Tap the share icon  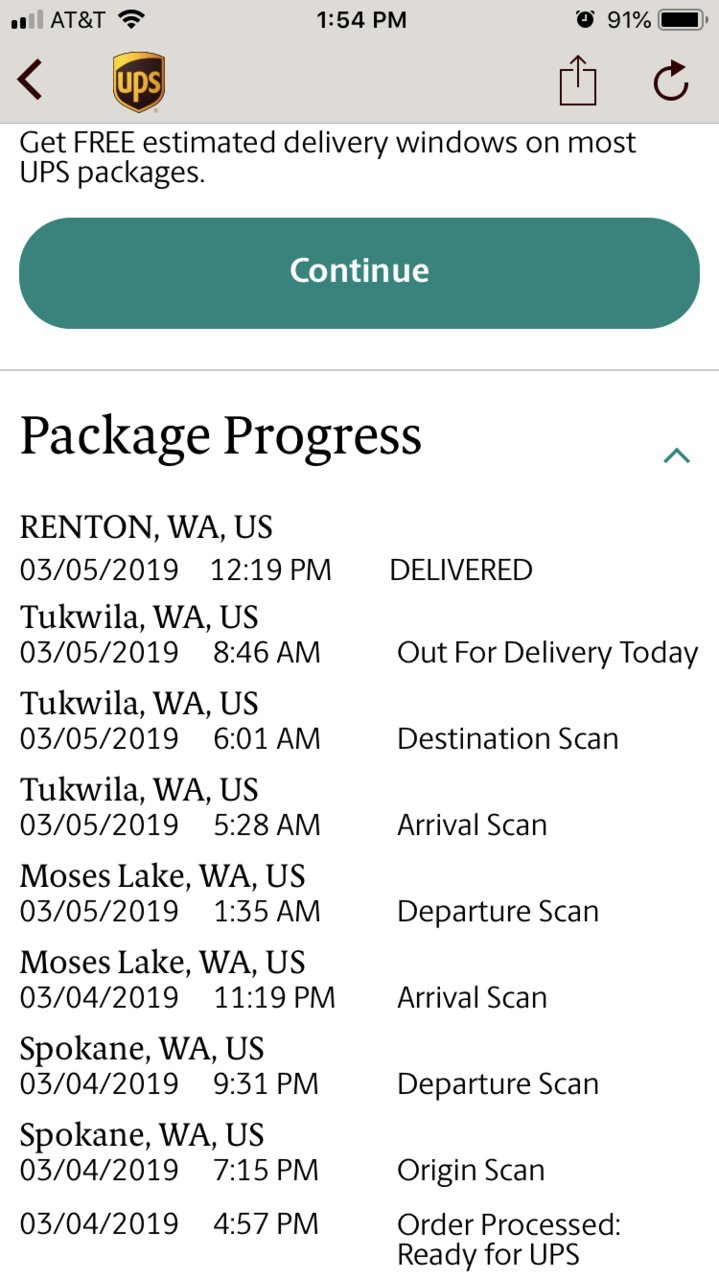coord(577,80)
